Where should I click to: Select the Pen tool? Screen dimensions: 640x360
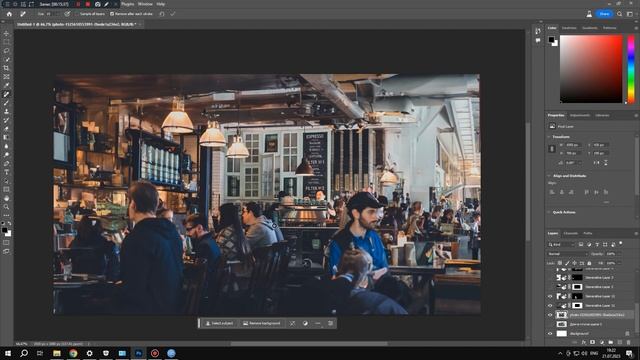click(6, 164)
